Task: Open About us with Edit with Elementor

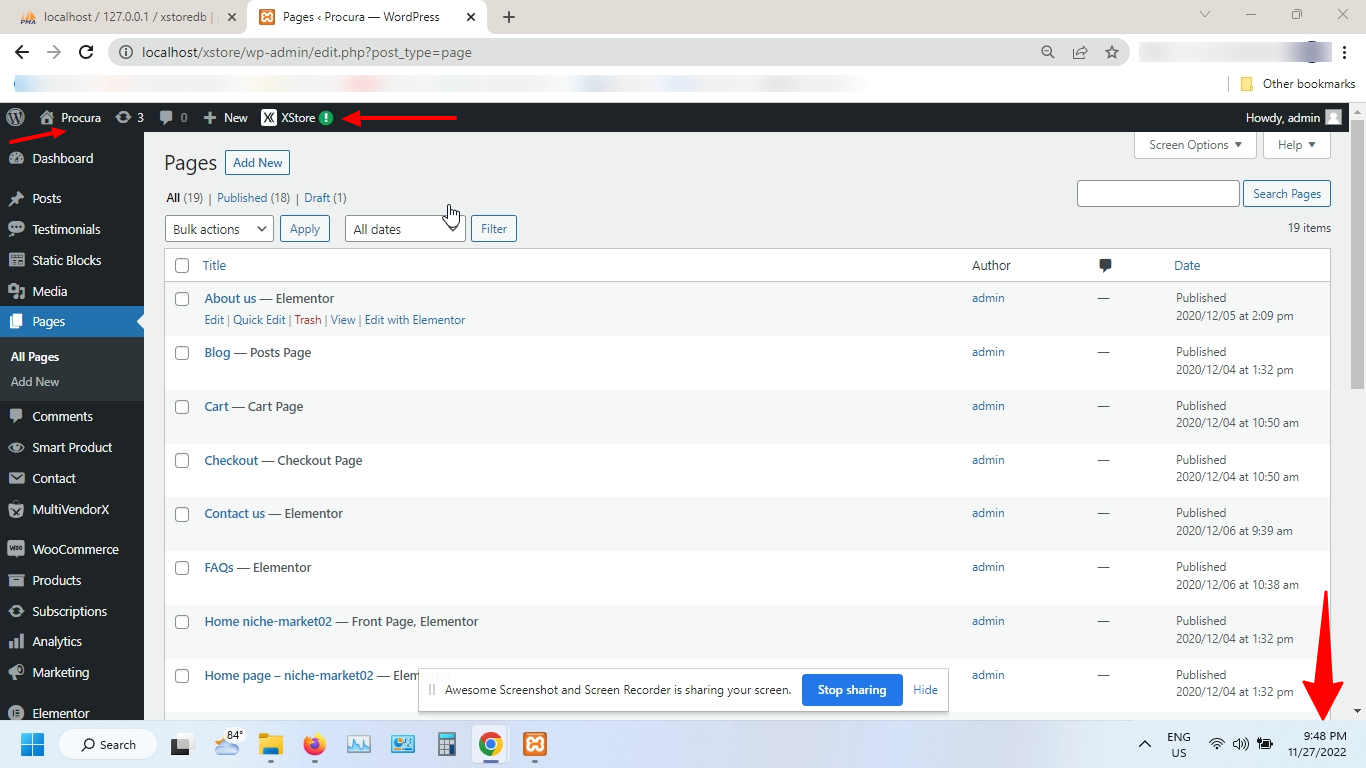Action: click(x=415, y=319)
